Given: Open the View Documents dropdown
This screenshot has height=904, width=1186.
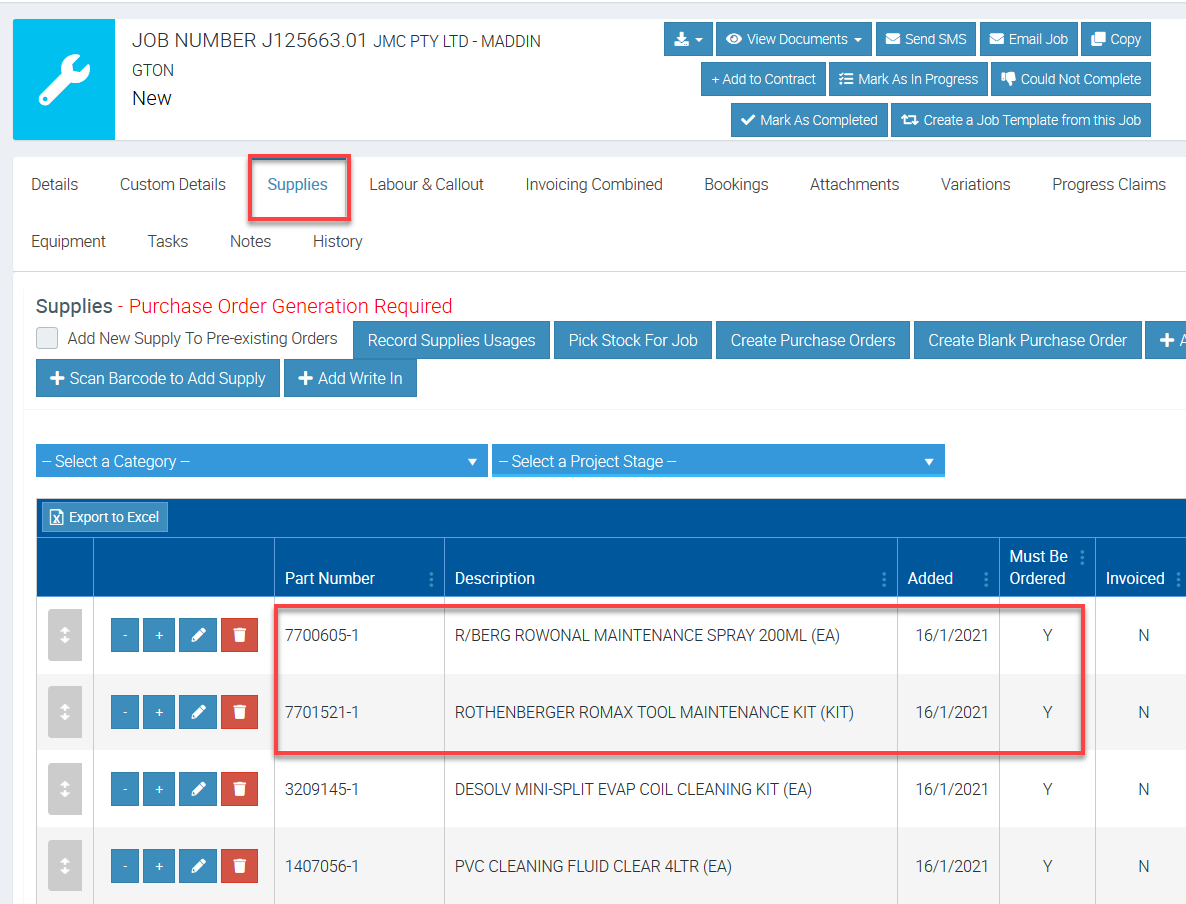Looking at the screenshot, I should pyautogui.click(x=794, y=39).
